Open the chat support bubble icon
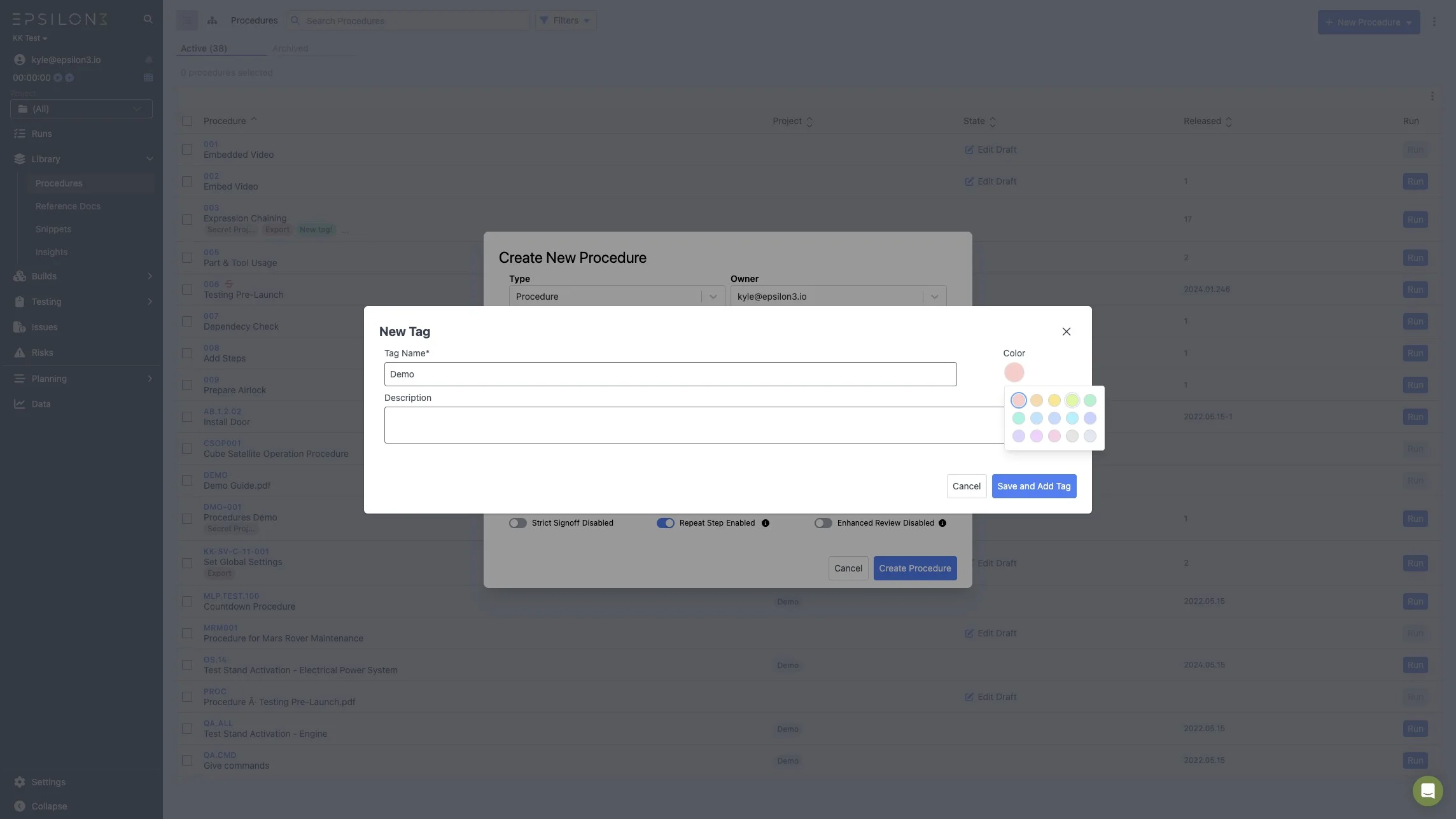This screenshot has height=819, width=1456. pyautogui.click(x=1427, y=790)
